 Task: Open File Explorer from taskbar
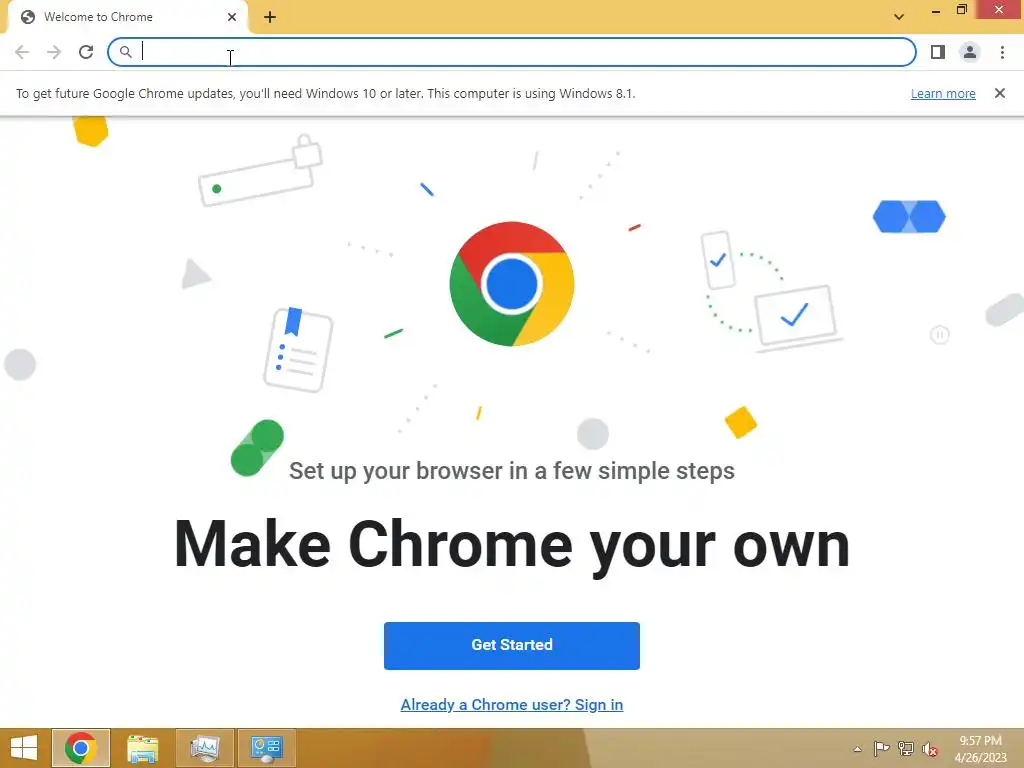coord(142,748)
